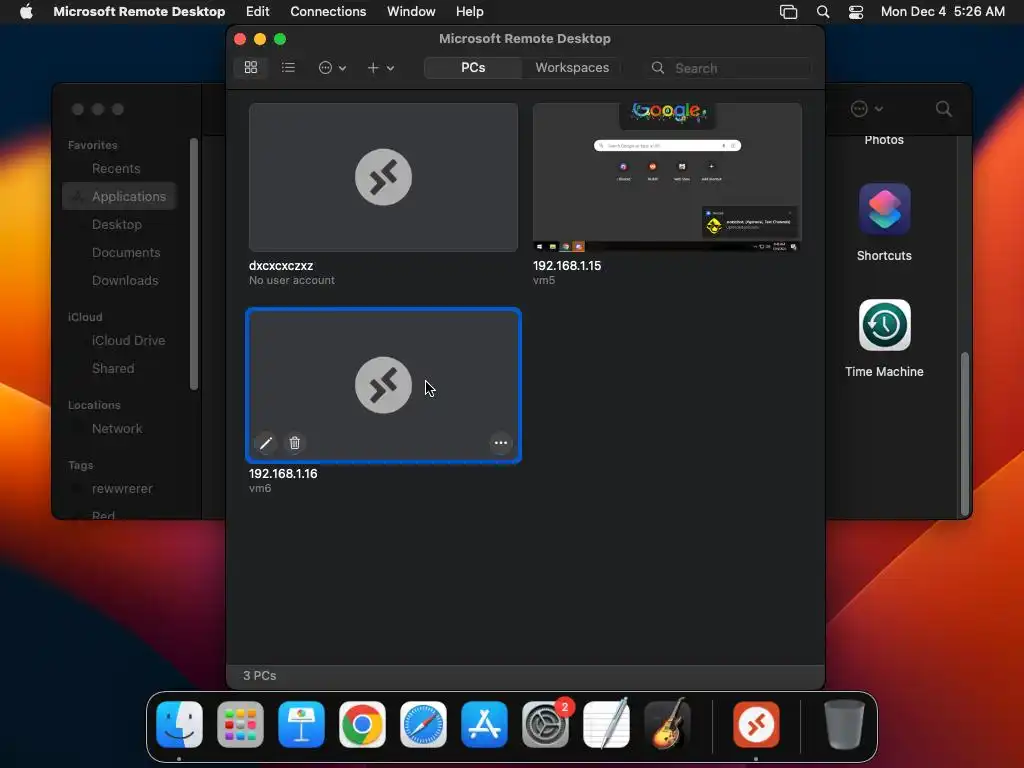Click the Search field in Remote Desktop

pos(729,68)
